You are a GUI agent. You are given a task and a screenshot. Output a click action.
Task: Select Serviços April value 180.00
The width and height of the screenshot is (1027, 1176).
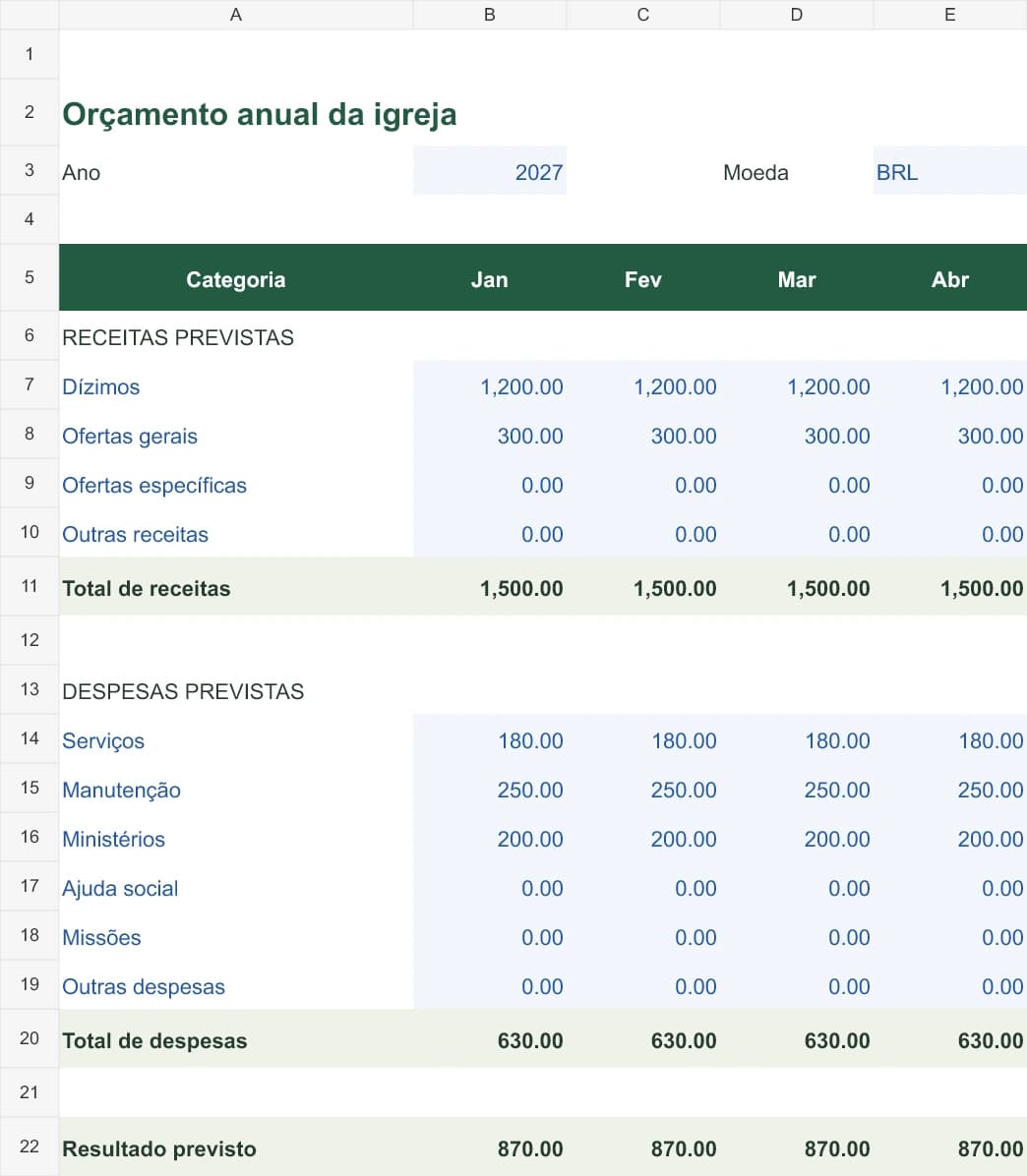click(x=949, y=739)
